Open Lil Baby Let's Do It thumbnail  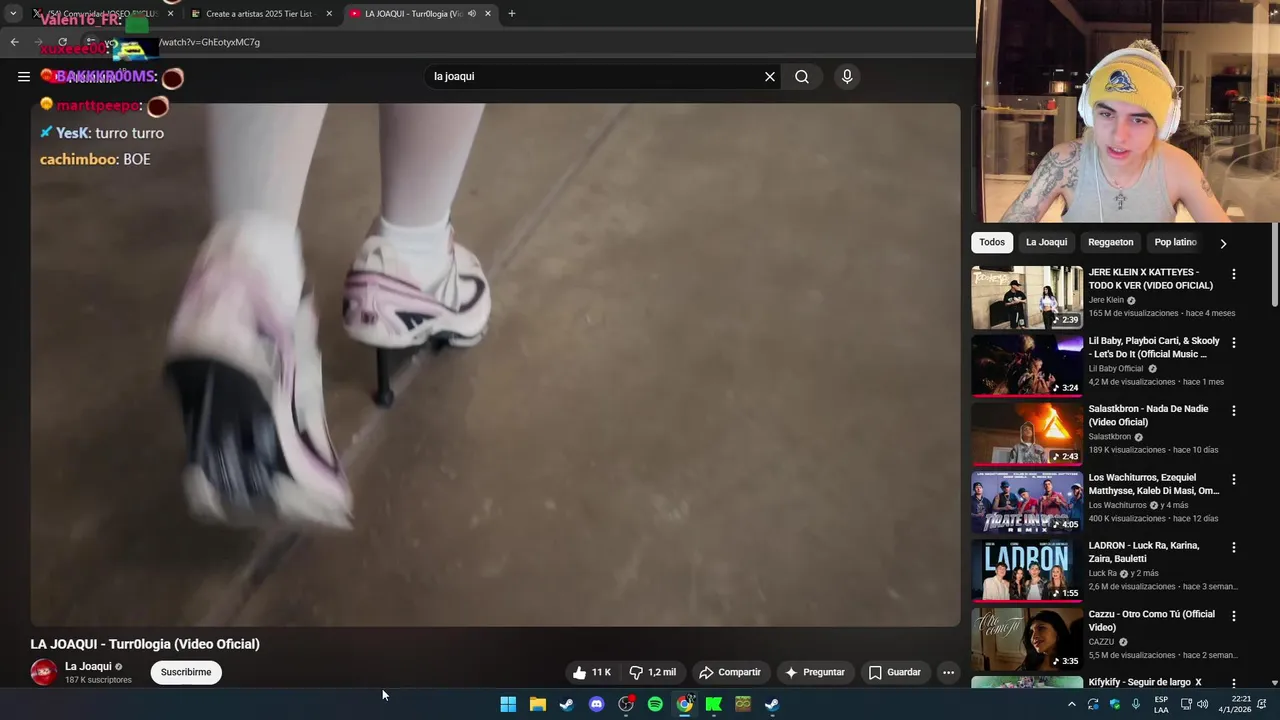coord(1027,365)
